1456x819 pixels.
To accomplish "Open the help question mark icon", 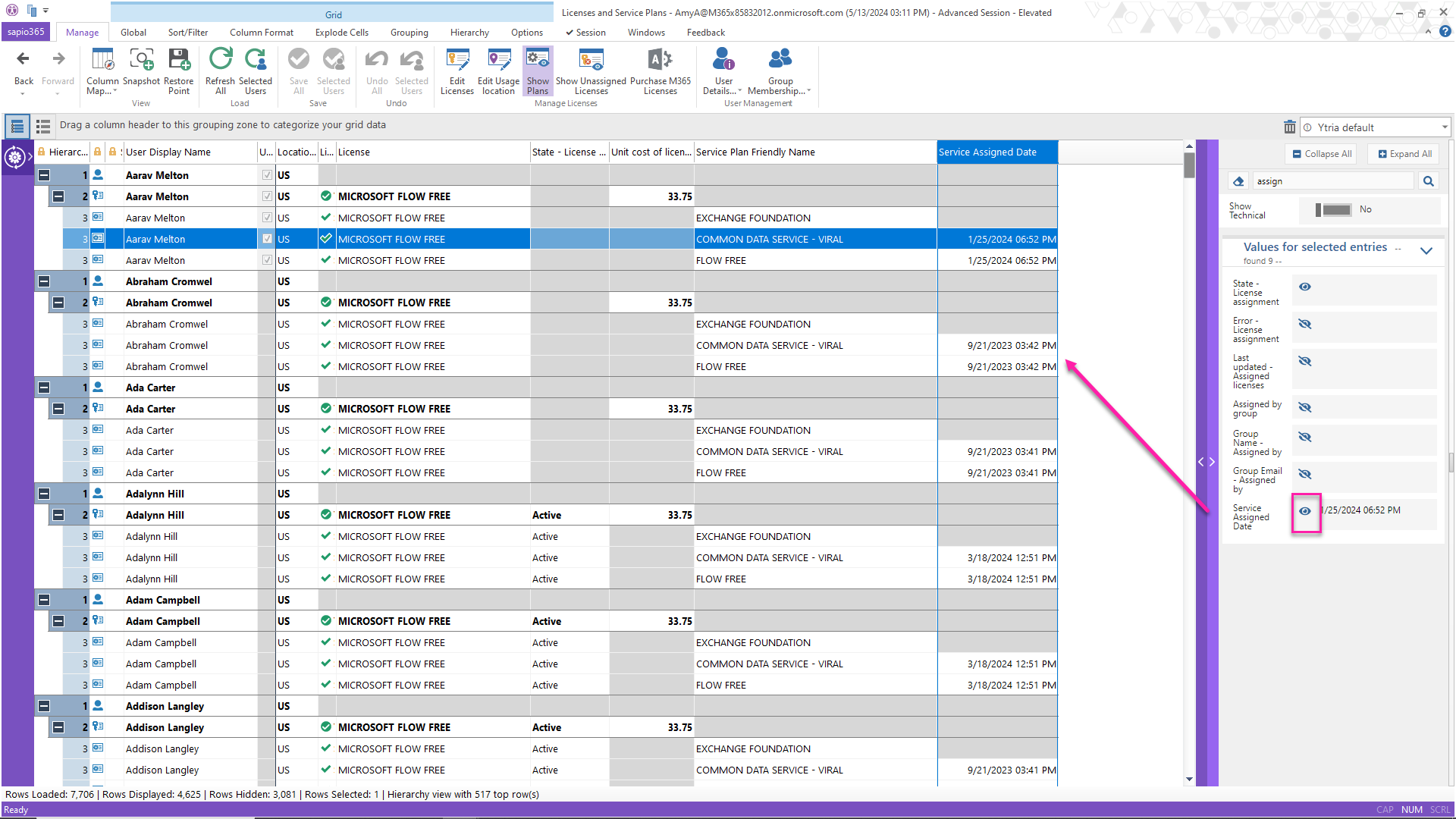I will [1445, 32].
